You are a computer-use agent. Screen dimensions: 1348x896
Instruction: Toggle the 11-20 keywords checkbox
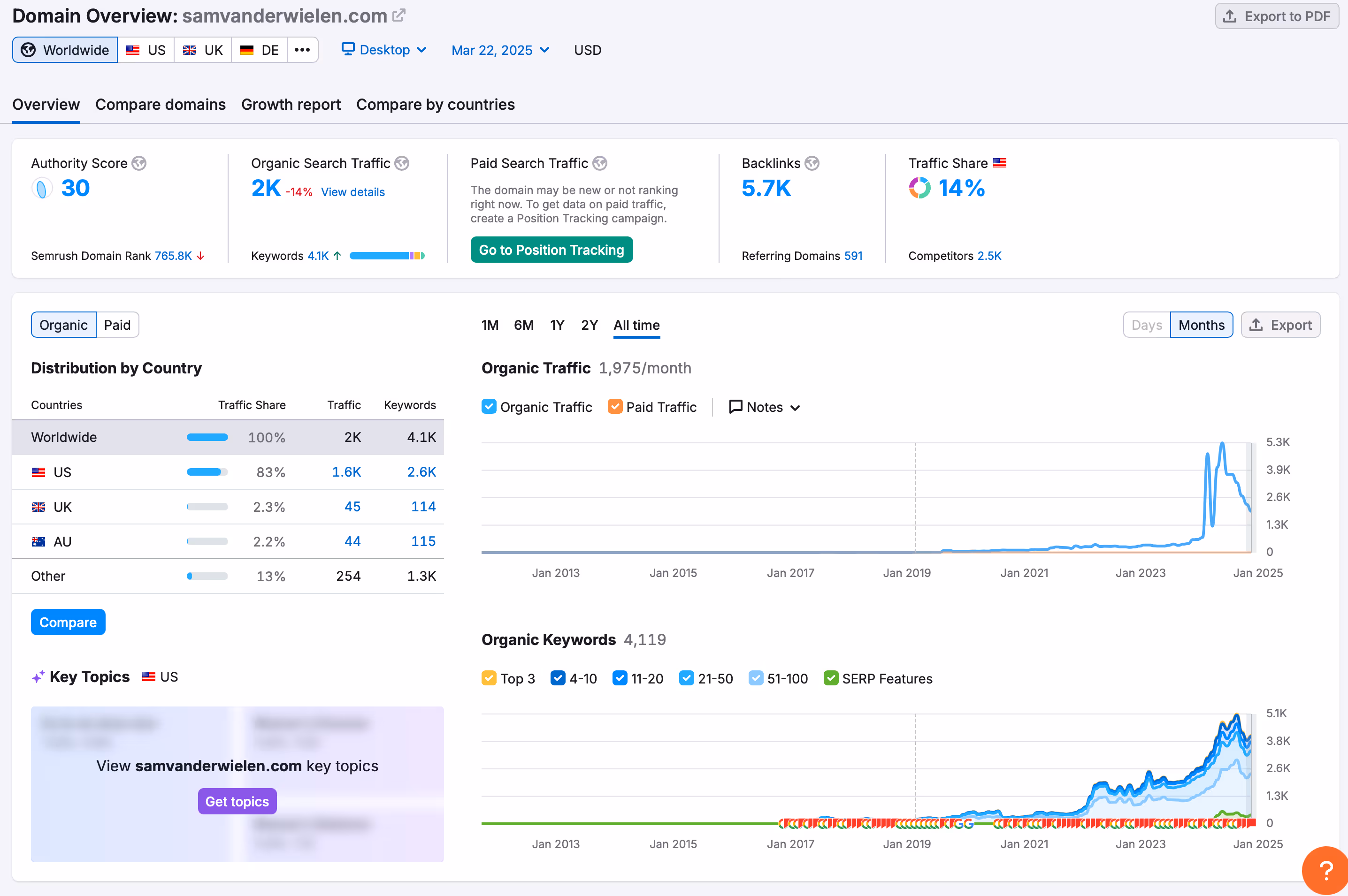coord(620,678)
